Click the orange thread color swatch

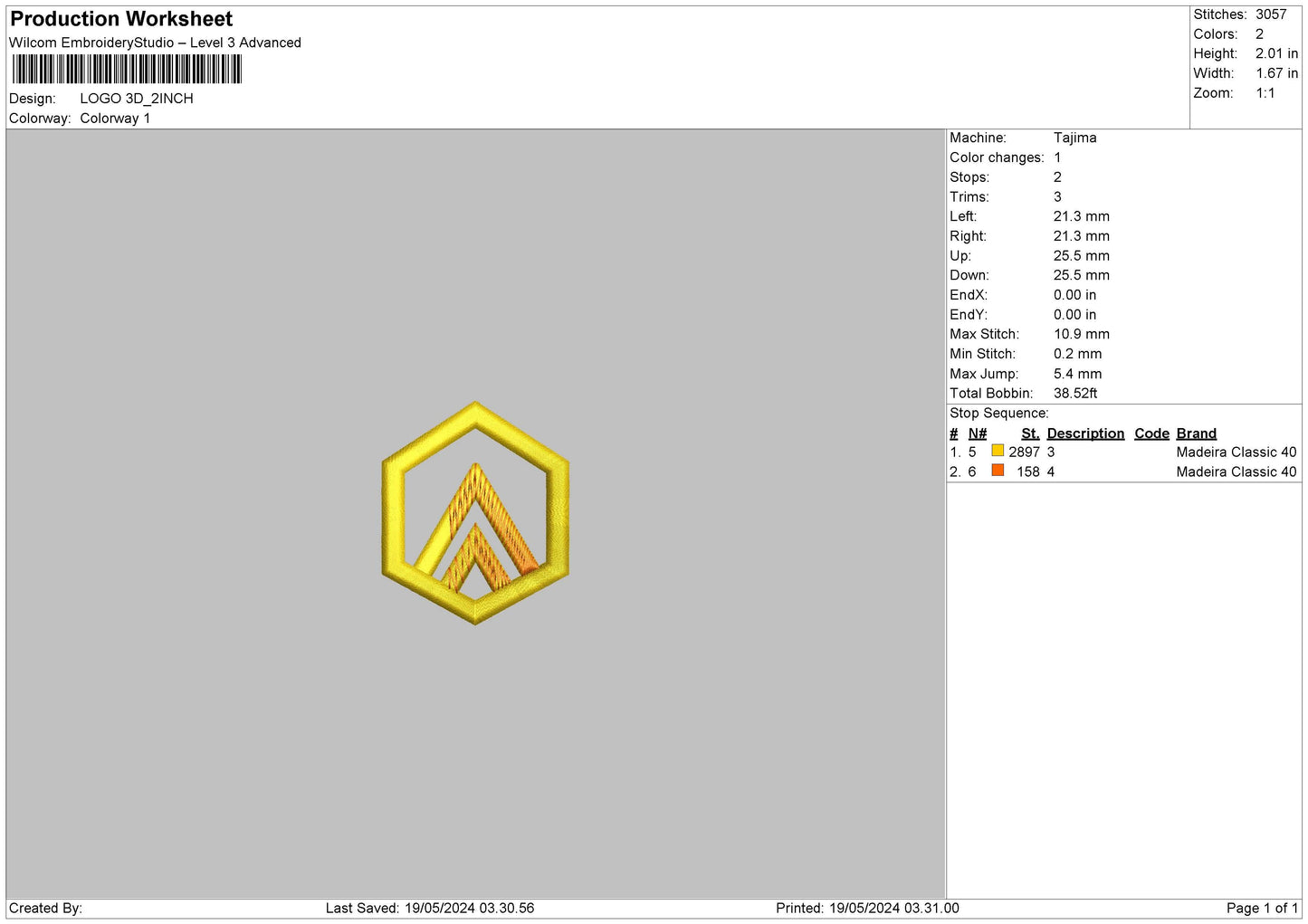coord(998,471)
